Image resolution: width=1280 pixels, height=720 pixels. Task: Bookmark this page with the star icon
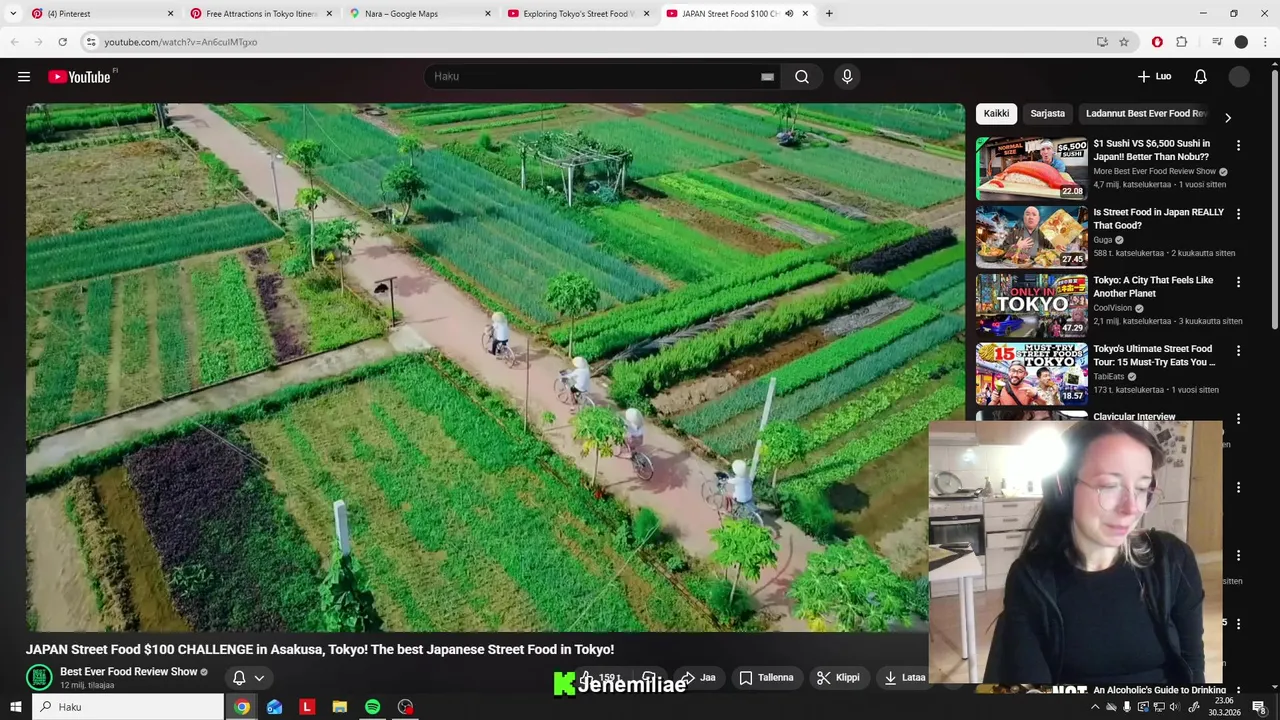(x=1124, y=42)
